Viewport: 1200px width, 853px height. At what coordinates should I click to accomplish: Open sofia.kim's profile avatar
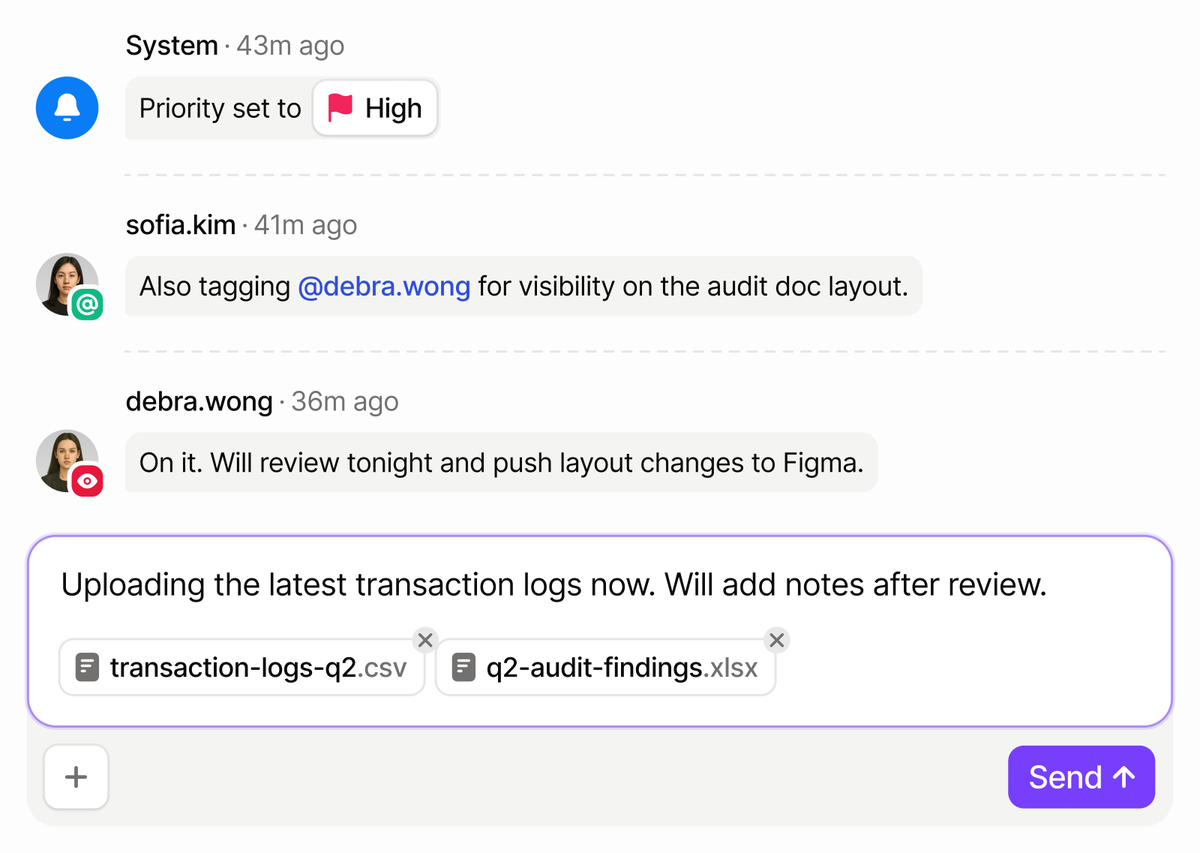point(64,282)
